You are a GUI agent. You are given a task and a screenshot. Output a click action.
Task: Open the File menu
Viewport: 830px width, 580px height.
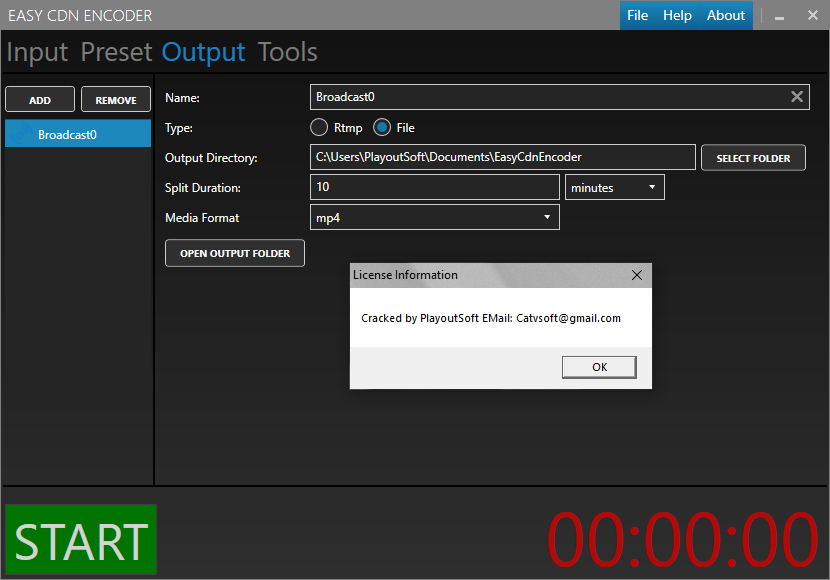(637, 15)
